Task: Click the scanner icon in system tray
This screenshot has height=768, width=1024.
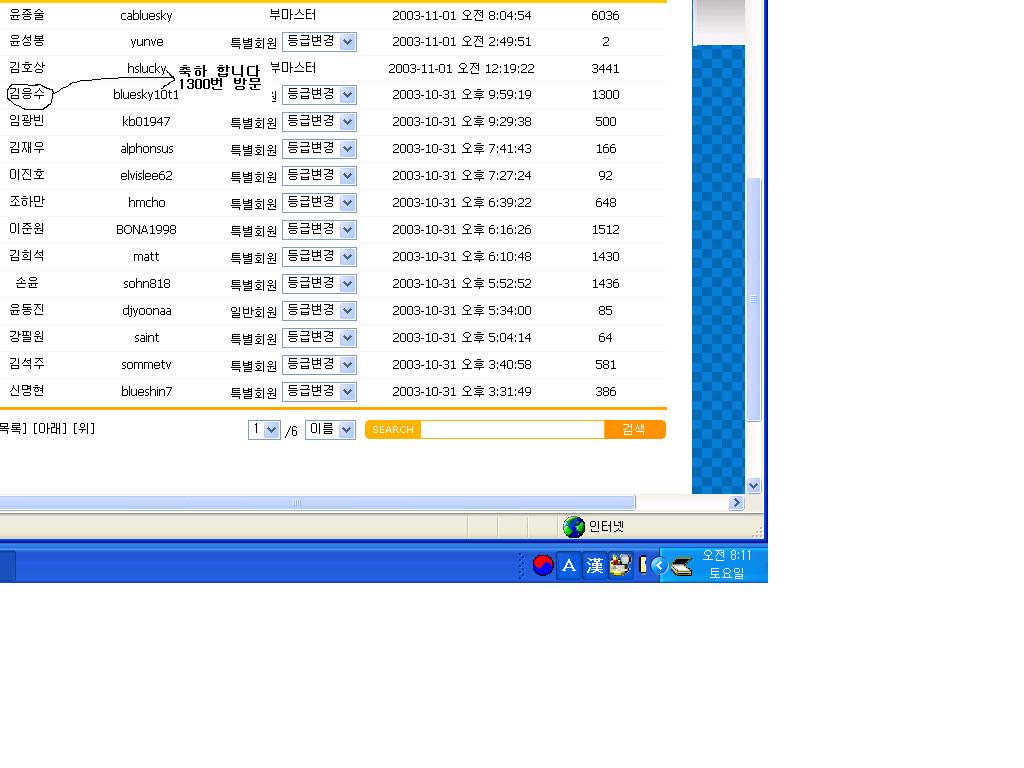Action: (x=682, y=567)
